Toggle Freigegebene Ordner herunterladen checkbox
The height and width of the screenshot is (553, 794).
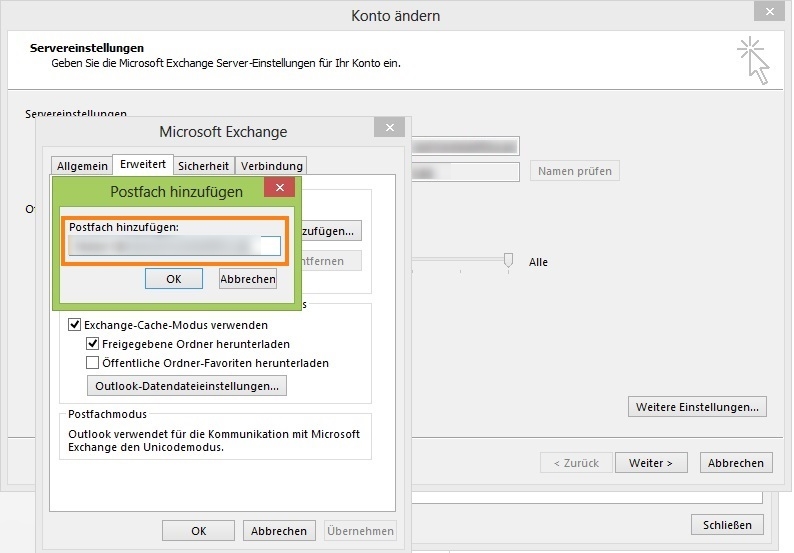93,344
